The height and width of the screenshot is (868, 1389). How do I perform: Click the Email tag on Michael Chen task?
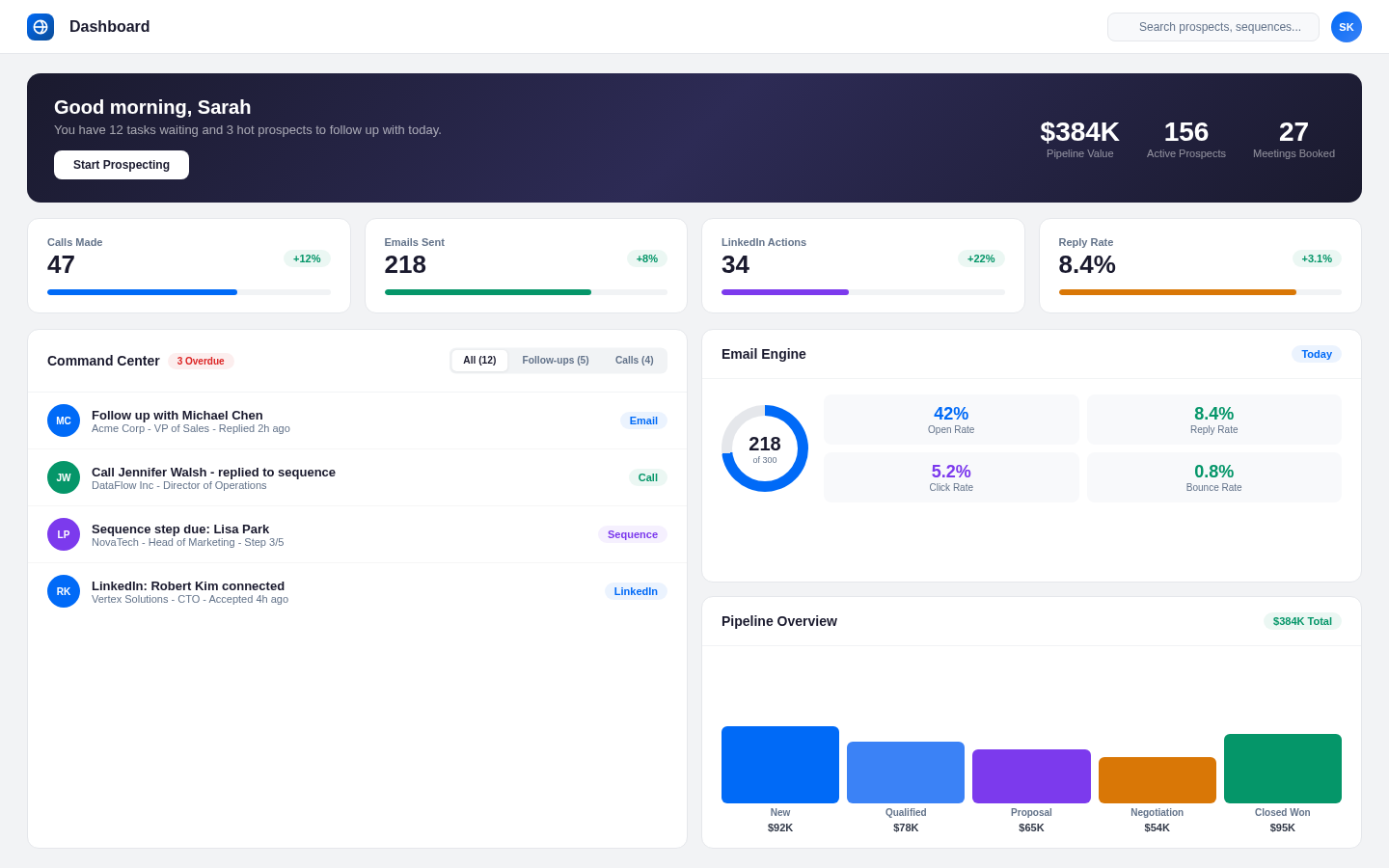(643, 420)
